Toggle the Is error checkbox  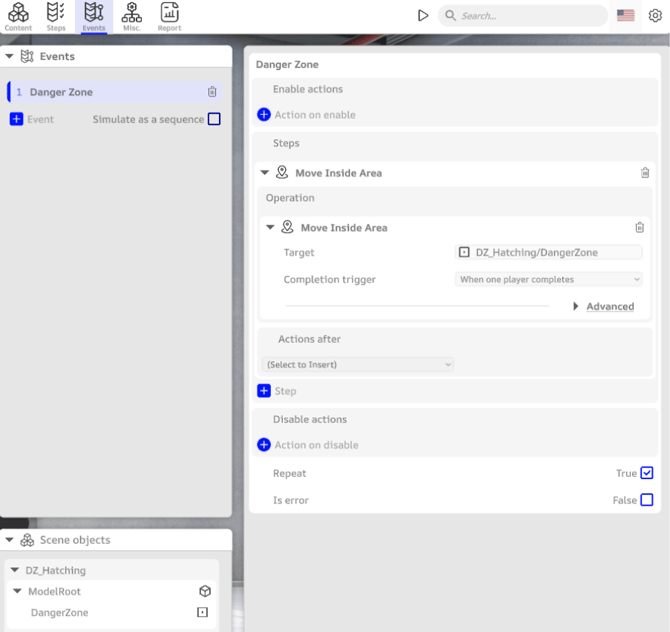click(x=647, y=500)
